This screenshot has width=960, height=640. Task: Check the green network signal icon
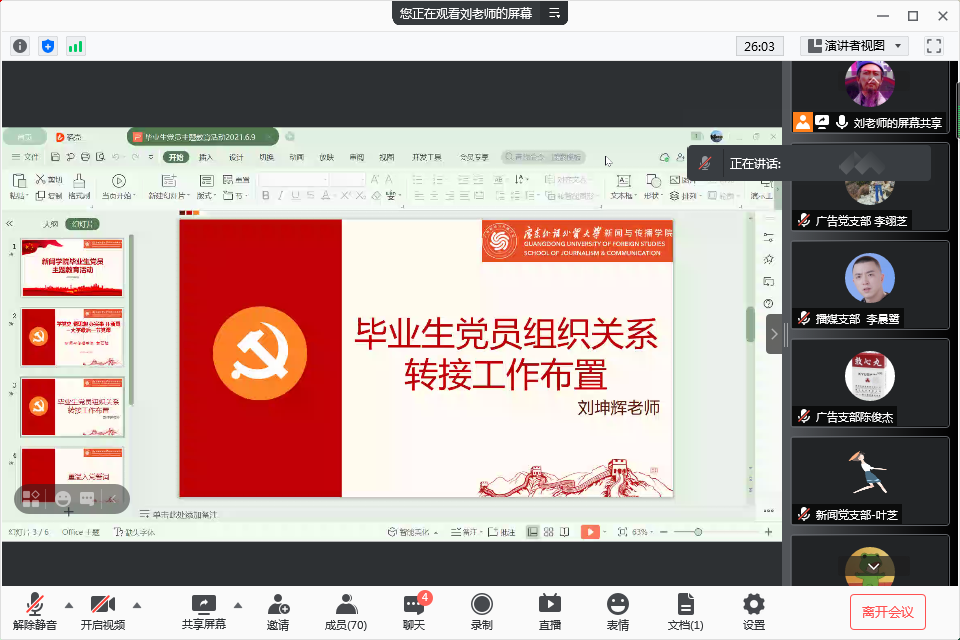coord(76,46)
